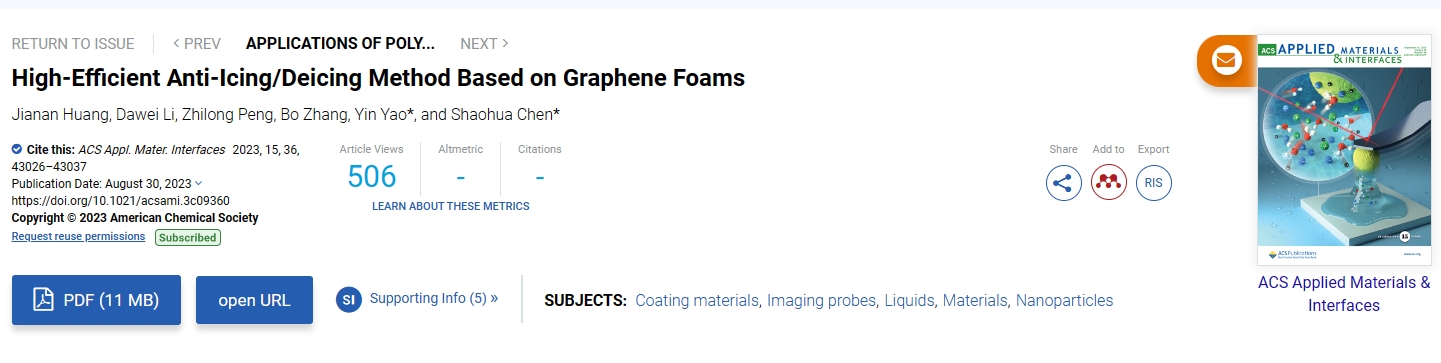Click the Cite this checkmark icon
This screenshot has width=1441, height=363.
click(17, 149)
